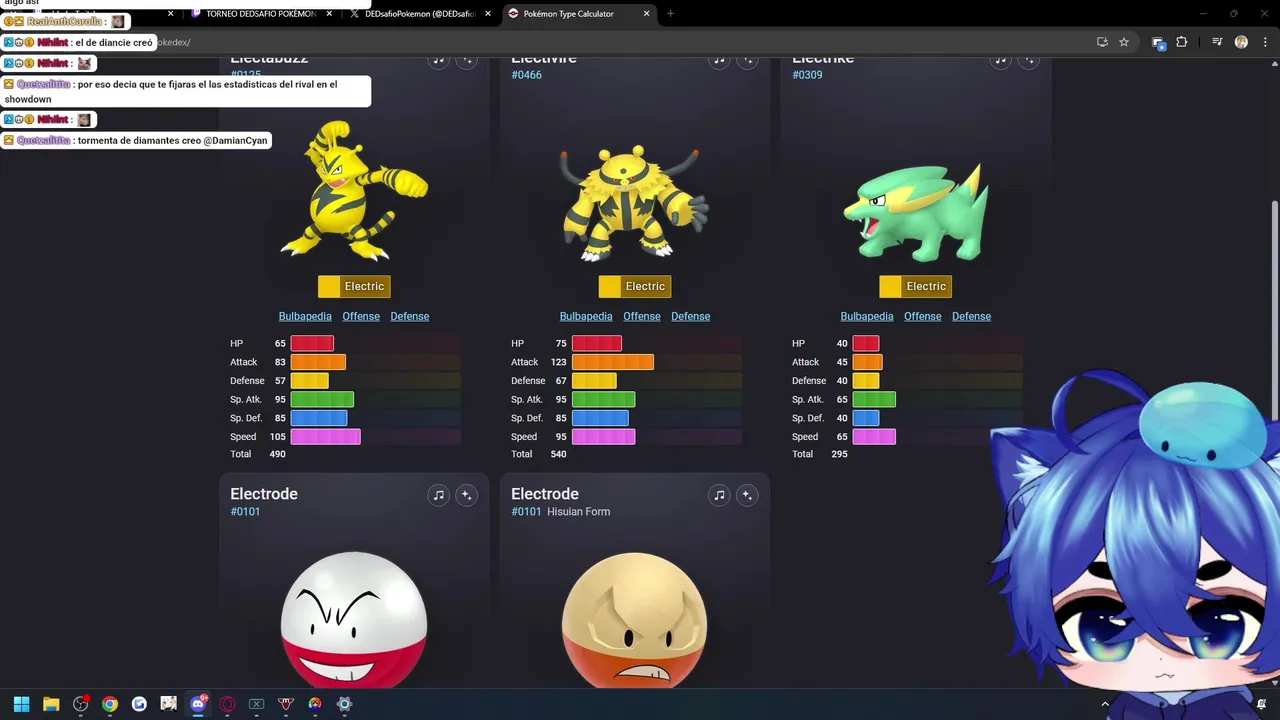Click the white Electrode artwork image
Screen dimensions: 1280x720
(x=354, y=618)
